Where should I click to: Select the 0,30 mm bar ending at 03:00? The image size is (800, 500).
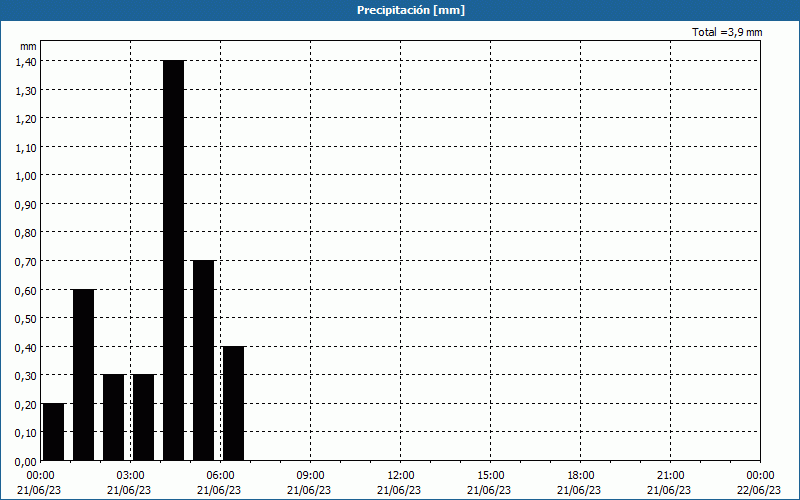114,417
